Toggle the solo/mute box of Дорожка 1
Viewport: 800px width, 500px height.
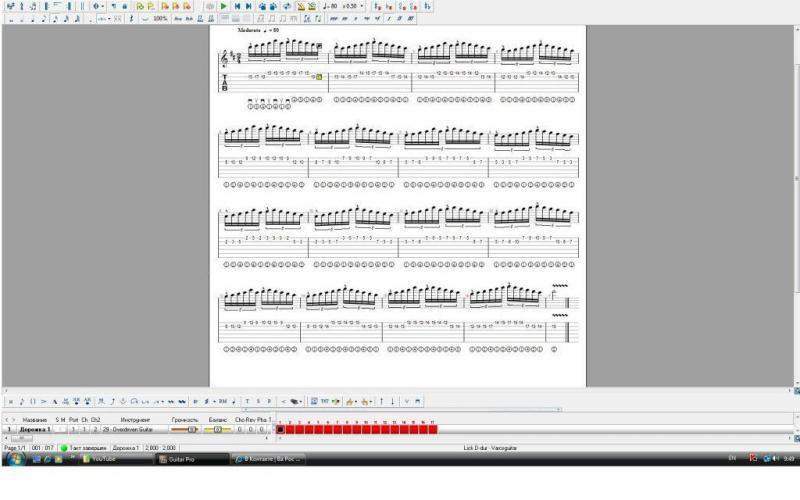(x=60, y=430)
